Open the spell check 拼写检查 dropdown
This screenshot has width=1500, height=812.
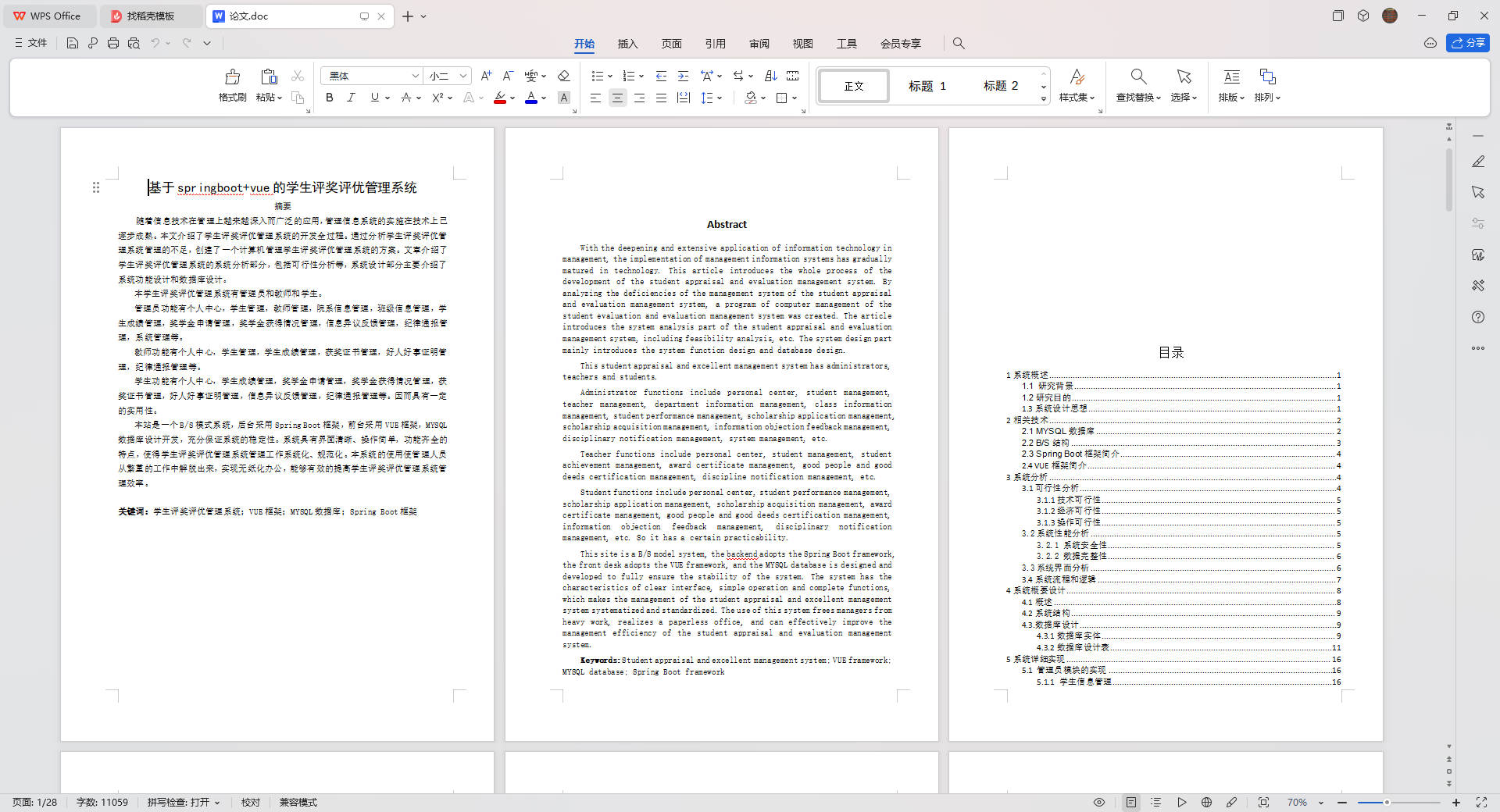pos(184,802)
